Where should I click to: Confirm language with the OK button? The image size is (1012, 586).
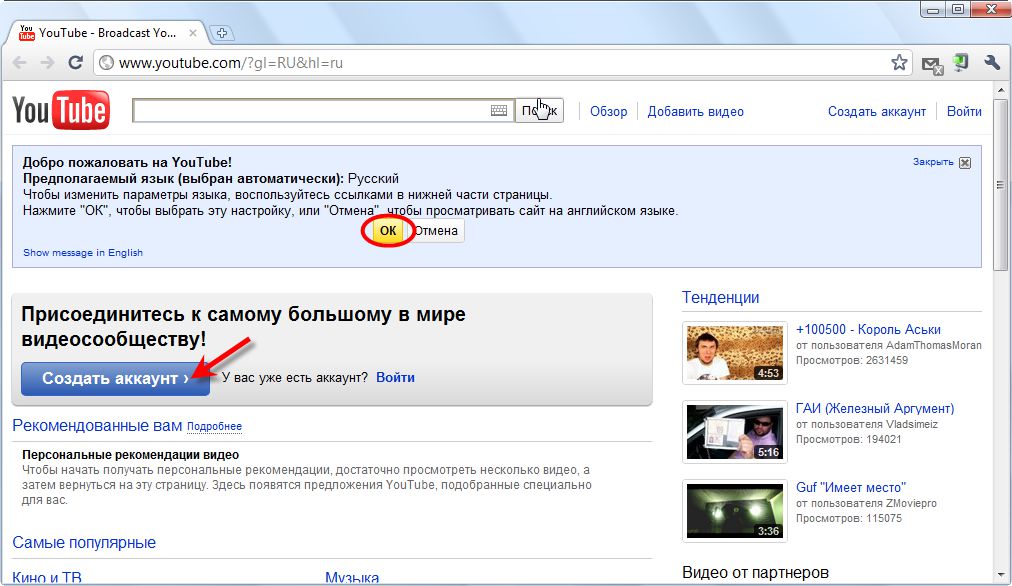[388, 230]
